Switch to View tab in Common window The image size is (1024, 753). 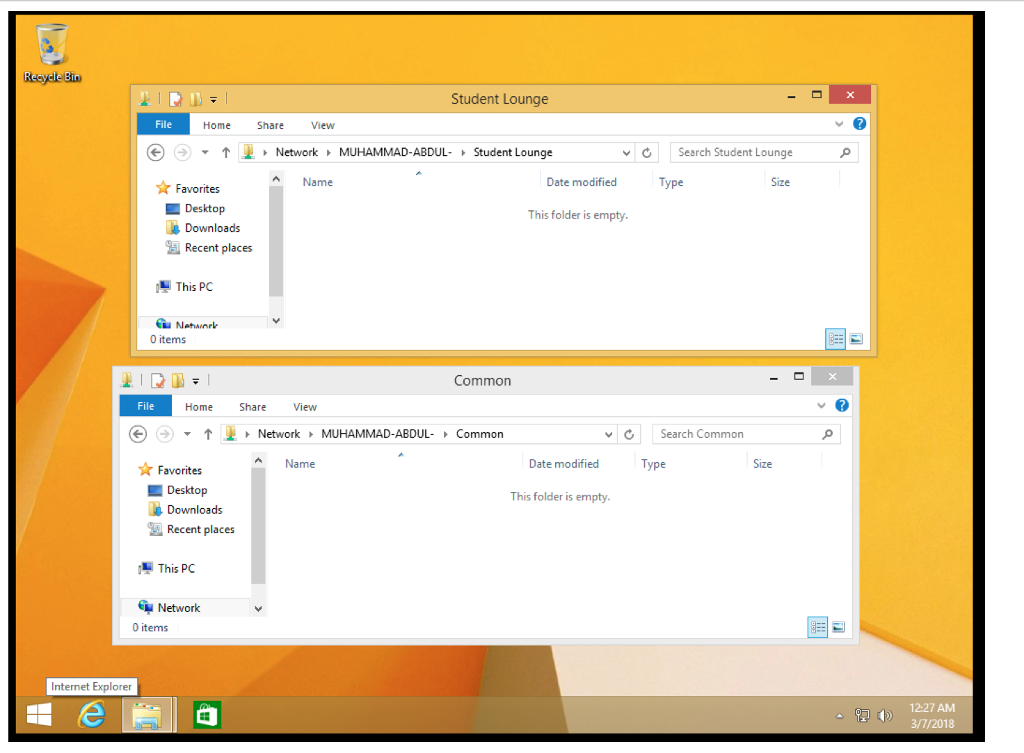pyautogui.click(x=305, y=407)
